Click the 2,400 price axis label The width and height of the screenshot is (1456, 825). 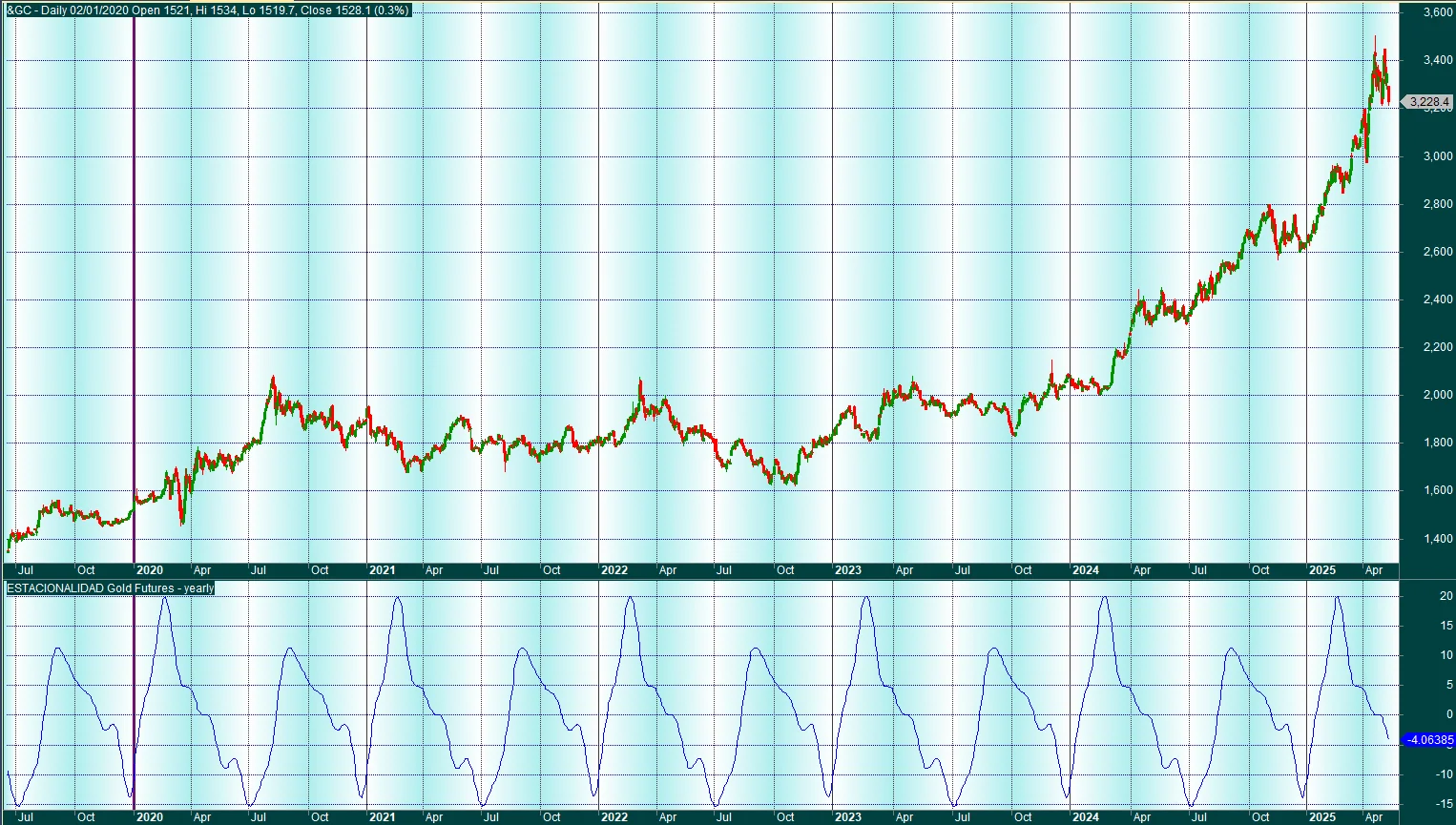click(x=1438, y=299)
